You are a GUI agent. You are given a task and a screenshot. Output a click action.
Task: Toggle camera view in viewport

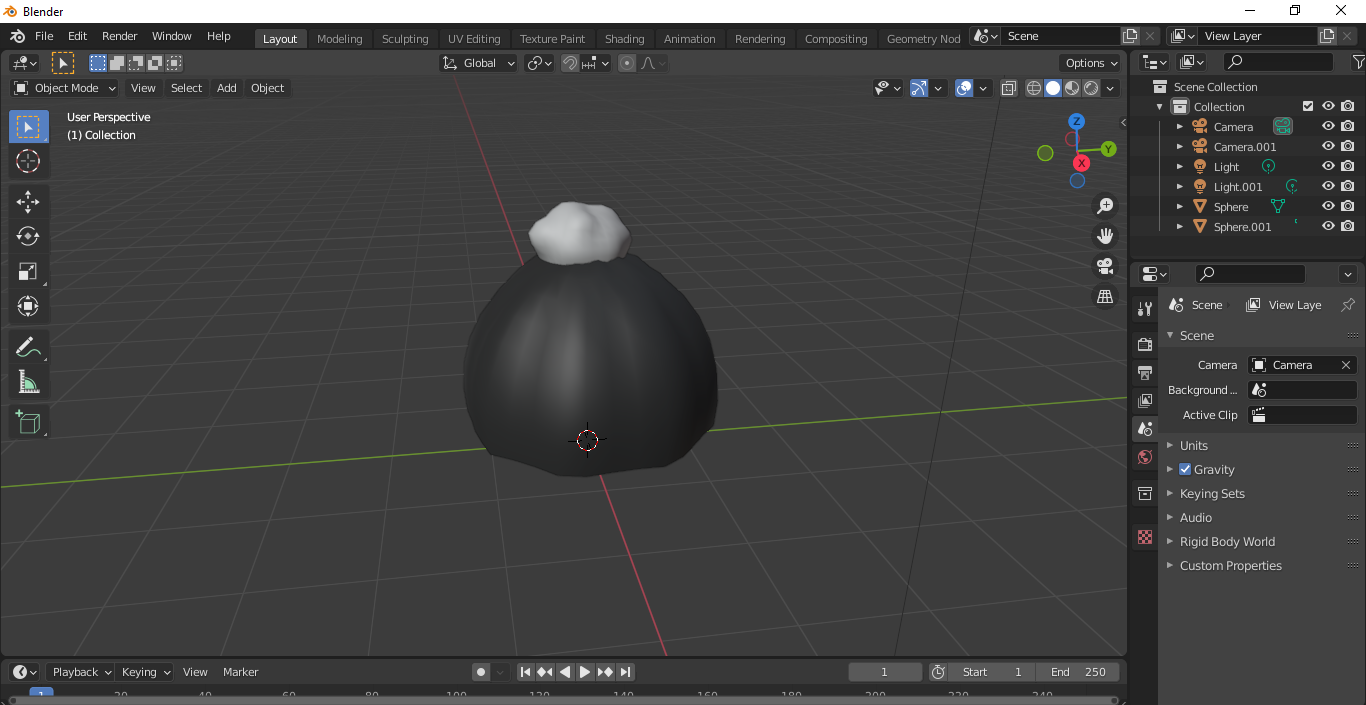1105,266
